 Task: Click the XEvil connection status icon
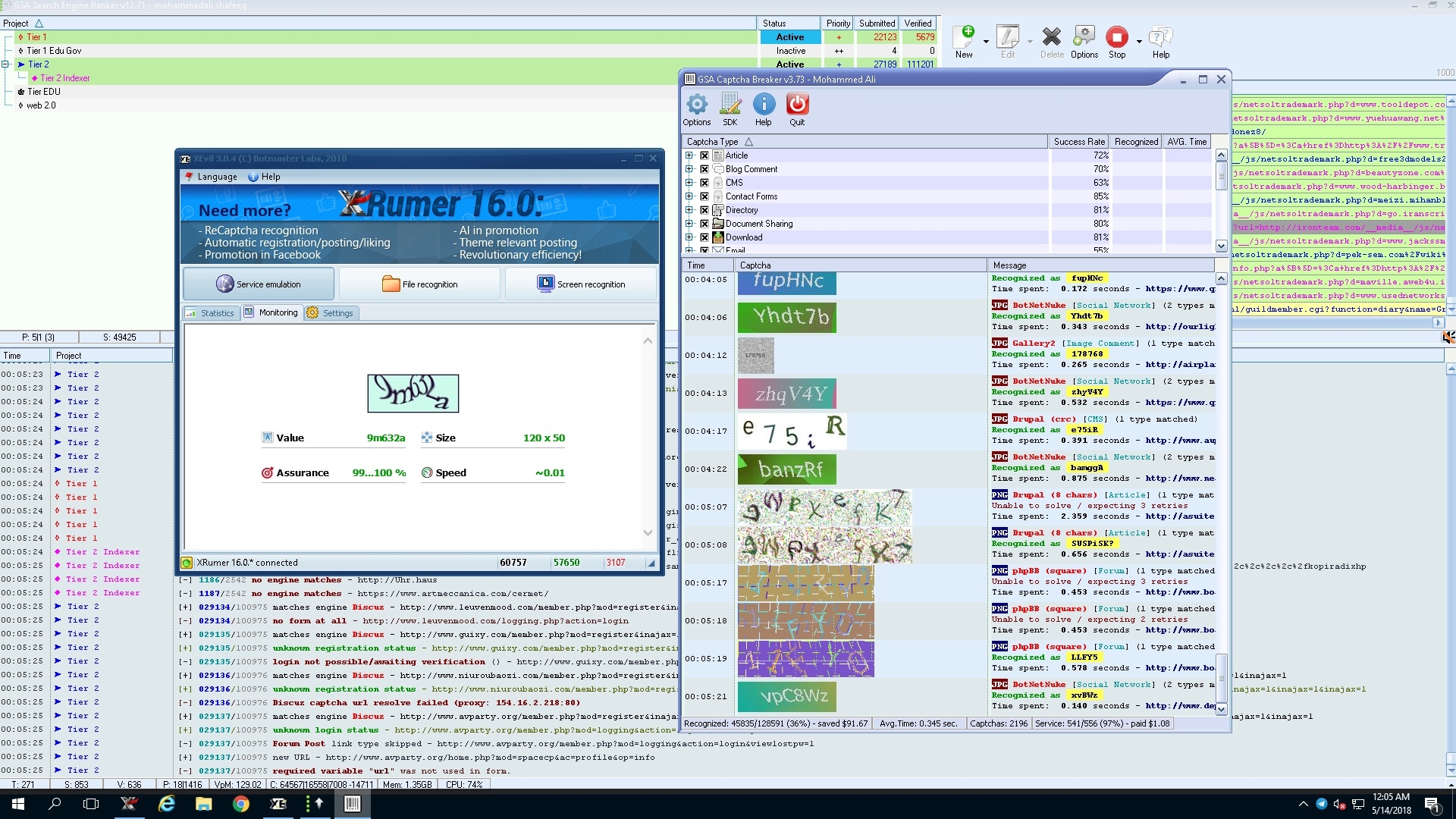click(x=187, y=563)
